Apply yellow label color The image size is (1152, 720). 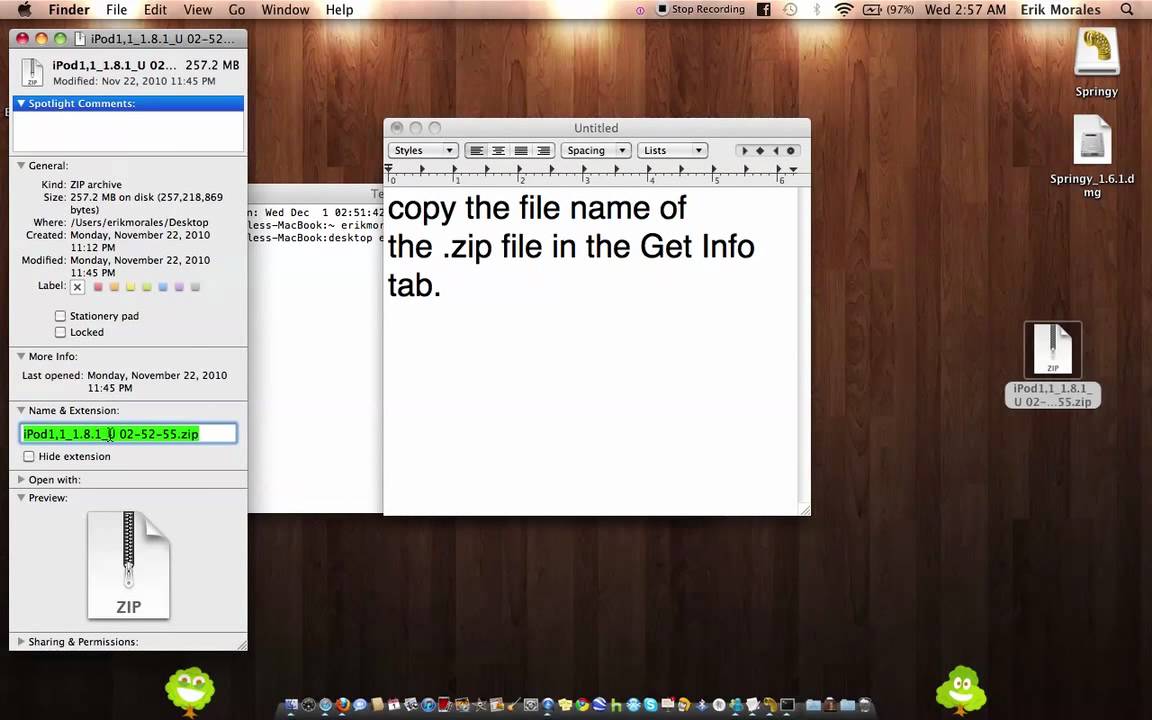pyautogui.click(x=131, y=287)
